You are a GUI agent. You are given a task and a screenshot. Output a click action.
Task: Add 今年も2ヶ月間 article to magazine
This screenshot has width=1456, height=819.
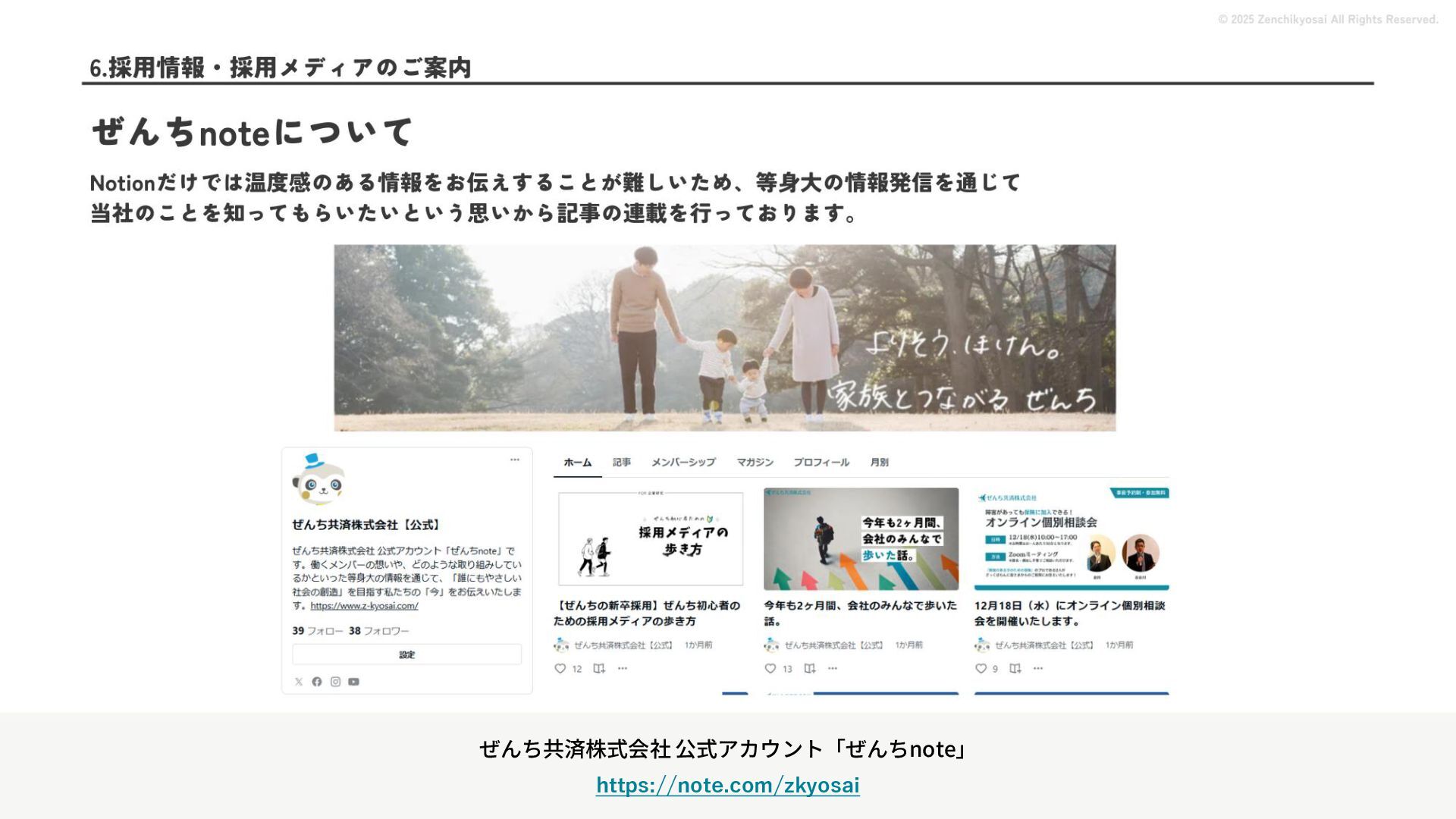[x=810, y=669]
